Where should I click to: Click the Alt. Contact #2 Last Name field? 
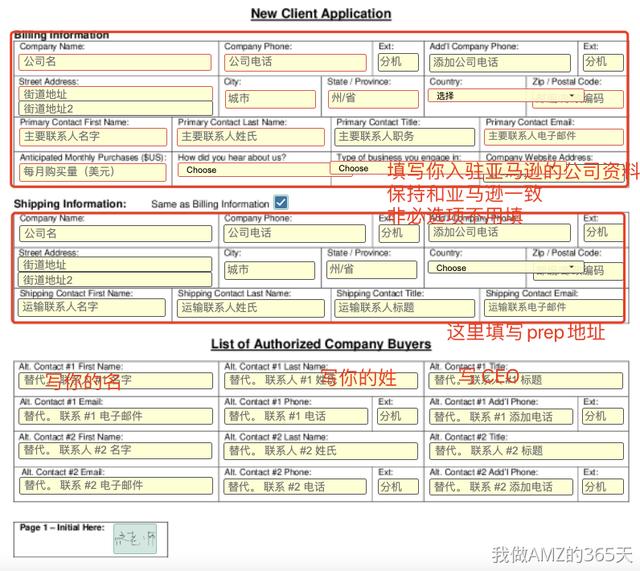point(321,451)
